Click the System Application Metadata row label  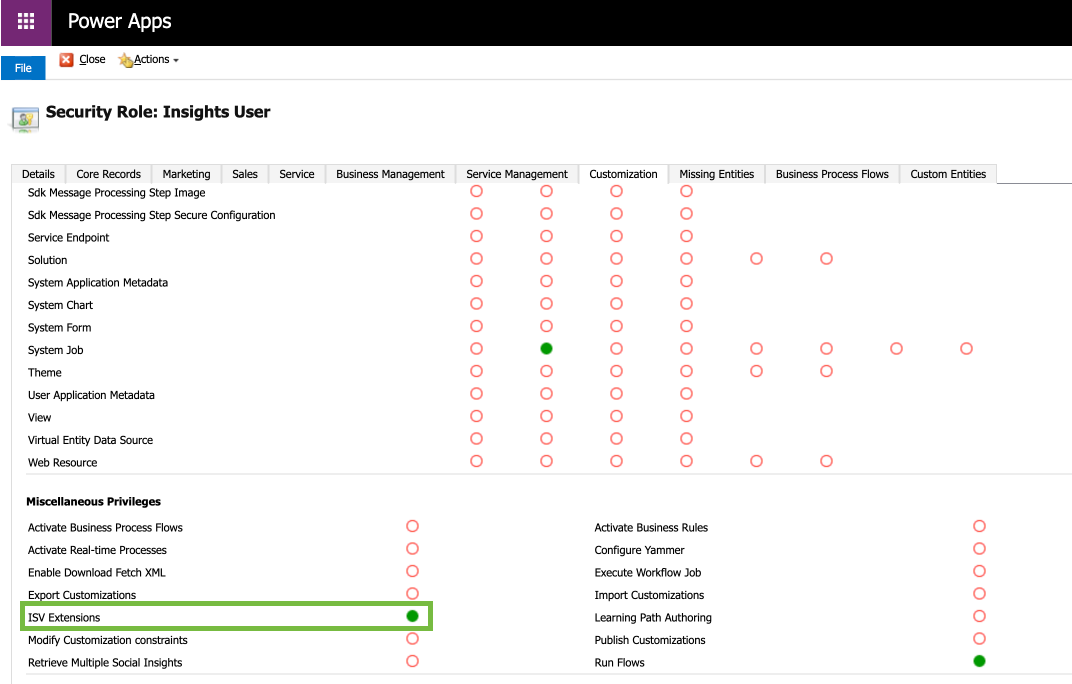(98, 282)
